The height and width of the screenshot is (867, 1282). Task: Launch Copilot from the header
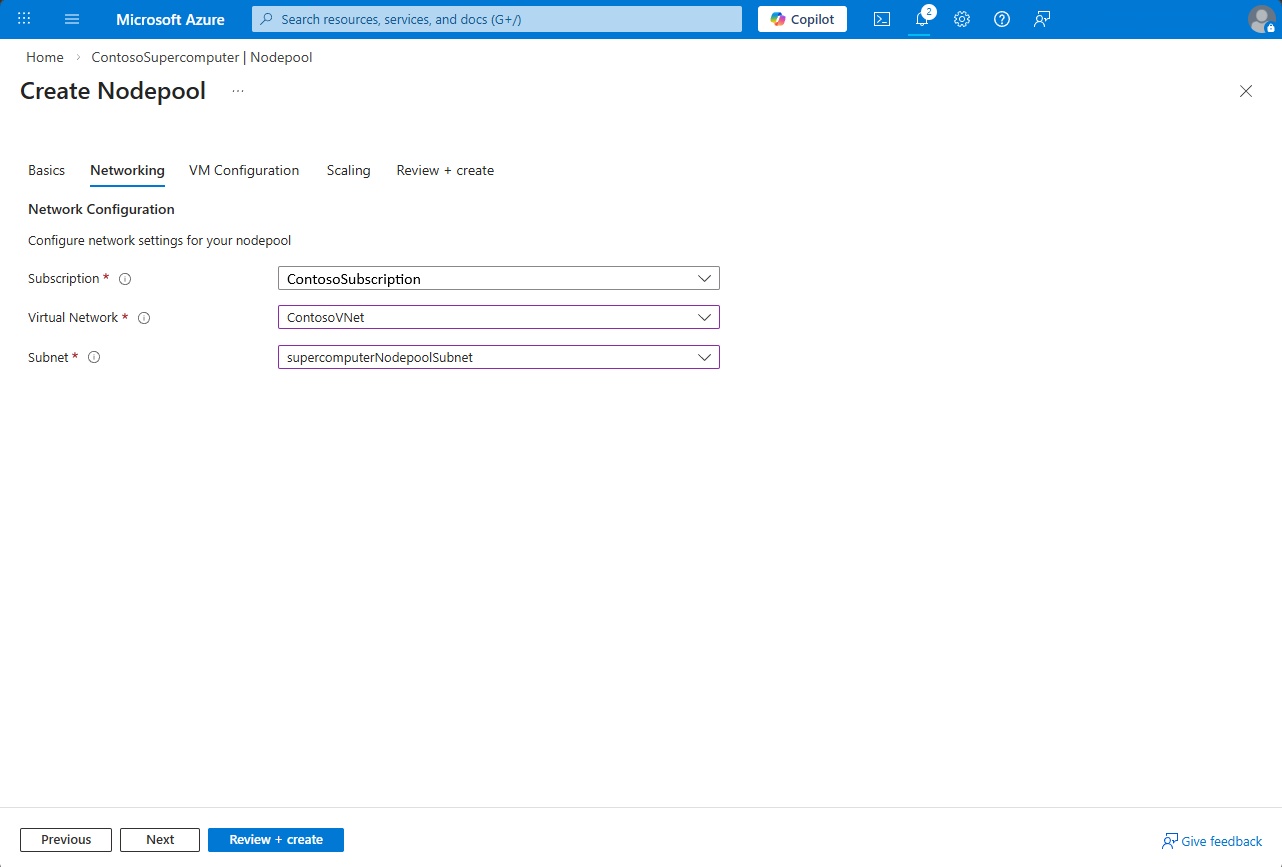click(802, 19)
